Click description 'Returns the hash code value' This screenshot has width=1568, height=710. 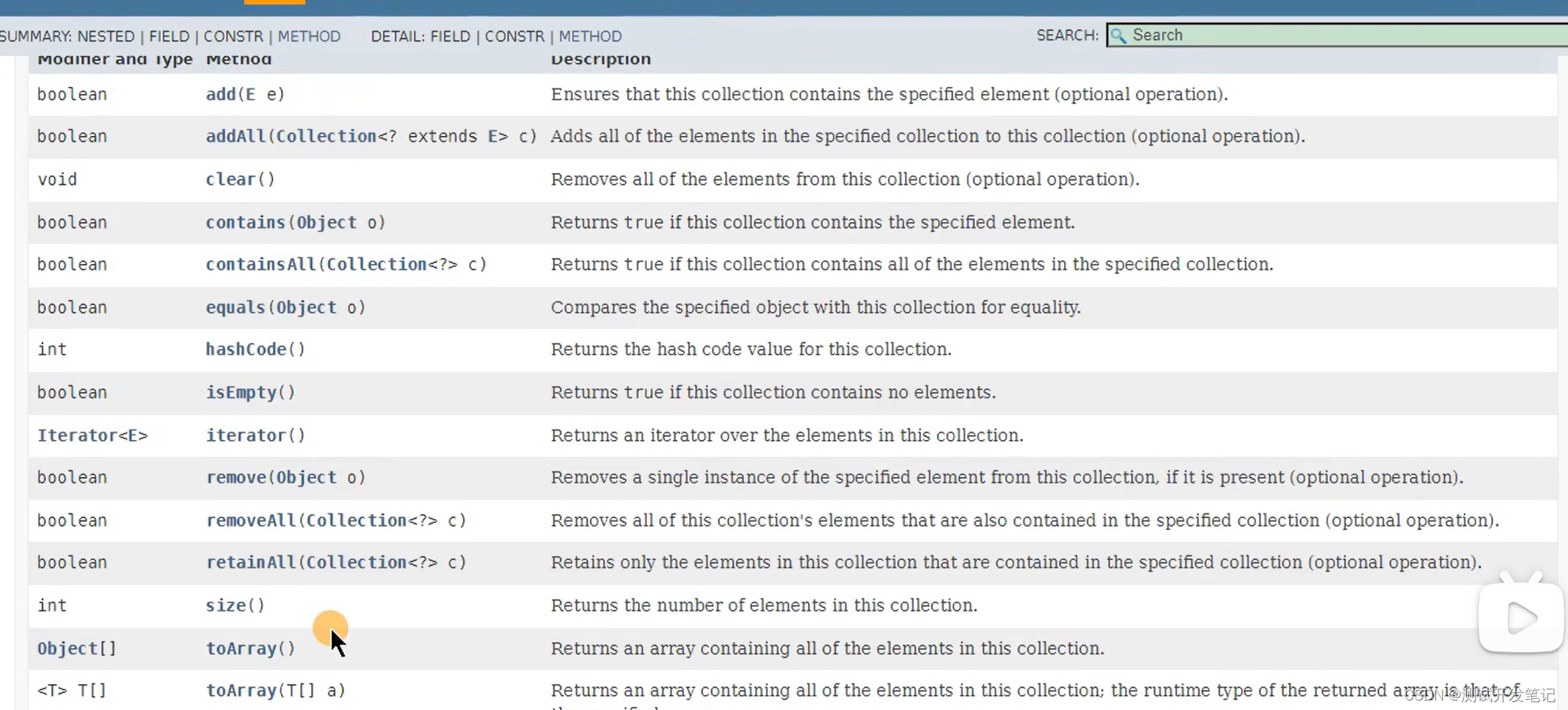751,349
